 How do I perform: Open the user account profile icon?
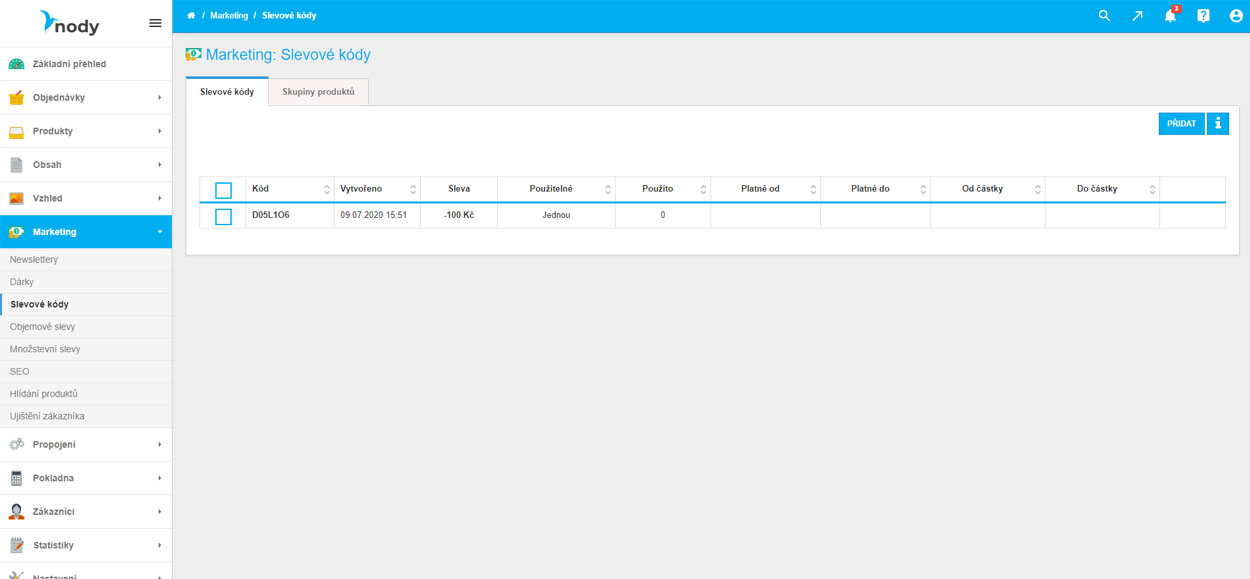(1236, 16)
